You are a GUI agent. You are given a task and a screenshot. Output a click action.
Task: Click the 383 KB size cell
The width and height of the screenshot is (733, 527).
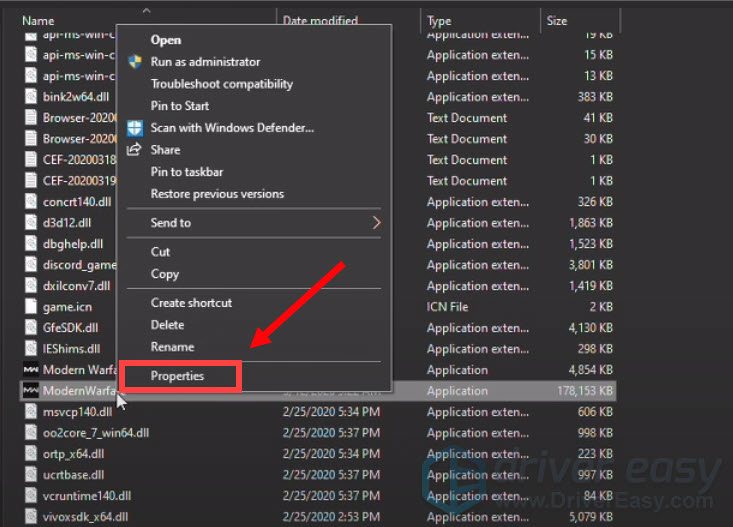pyautogui.click(x=595, y=97)
